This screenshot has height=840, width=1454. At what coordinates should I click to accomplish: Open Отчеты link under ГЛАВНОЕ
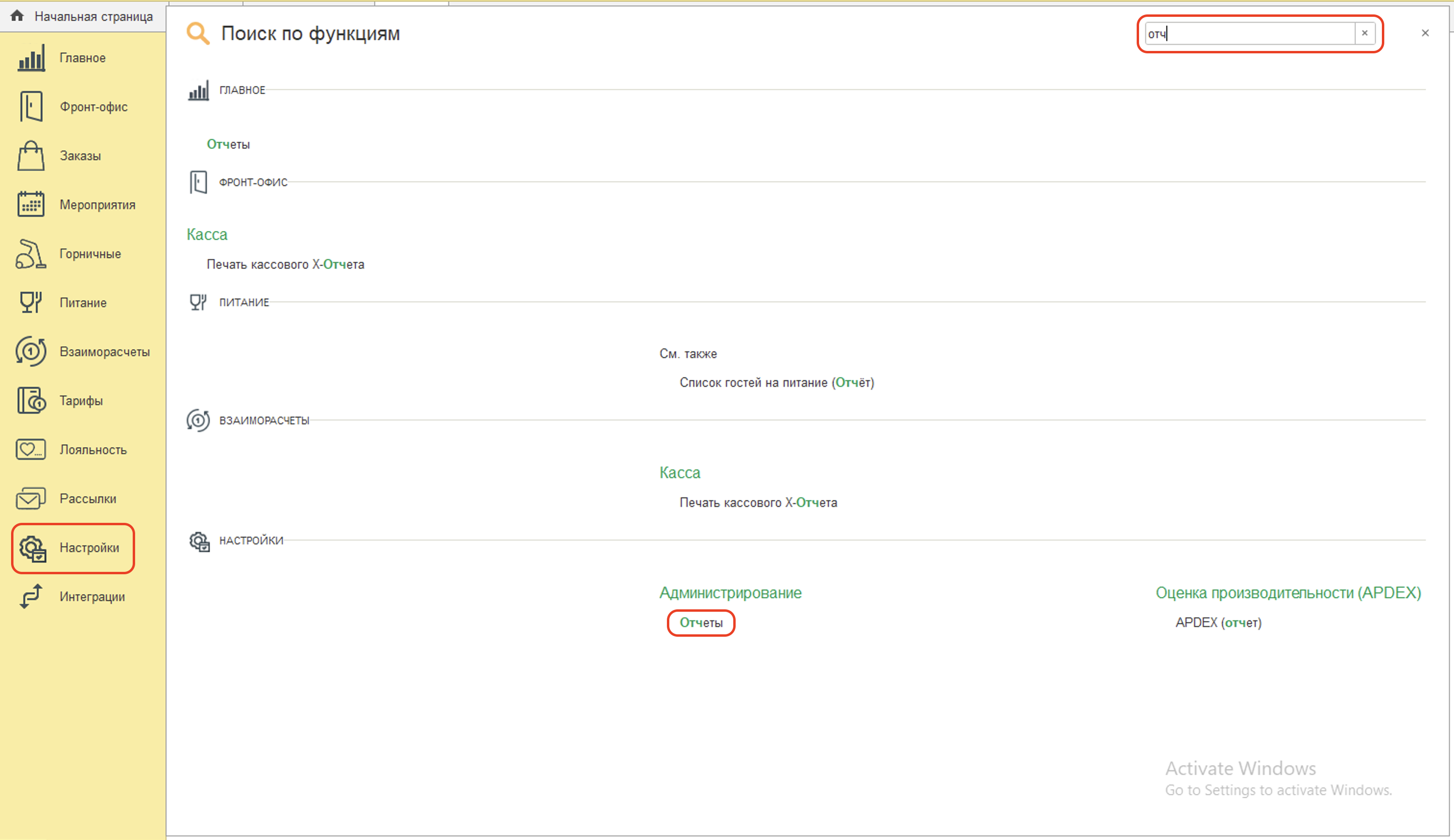pos(228,144)
